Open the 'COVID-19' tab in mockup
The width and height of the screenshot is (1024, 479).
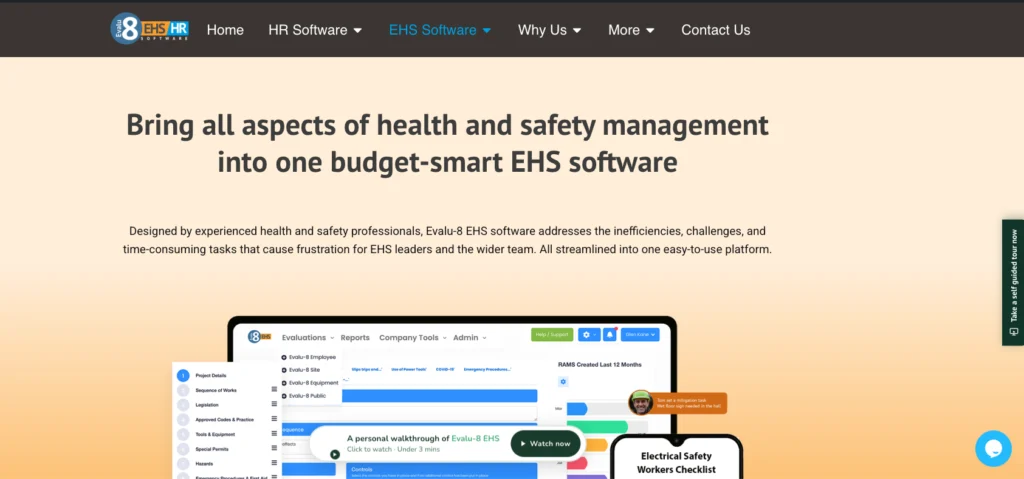point(445,369)
